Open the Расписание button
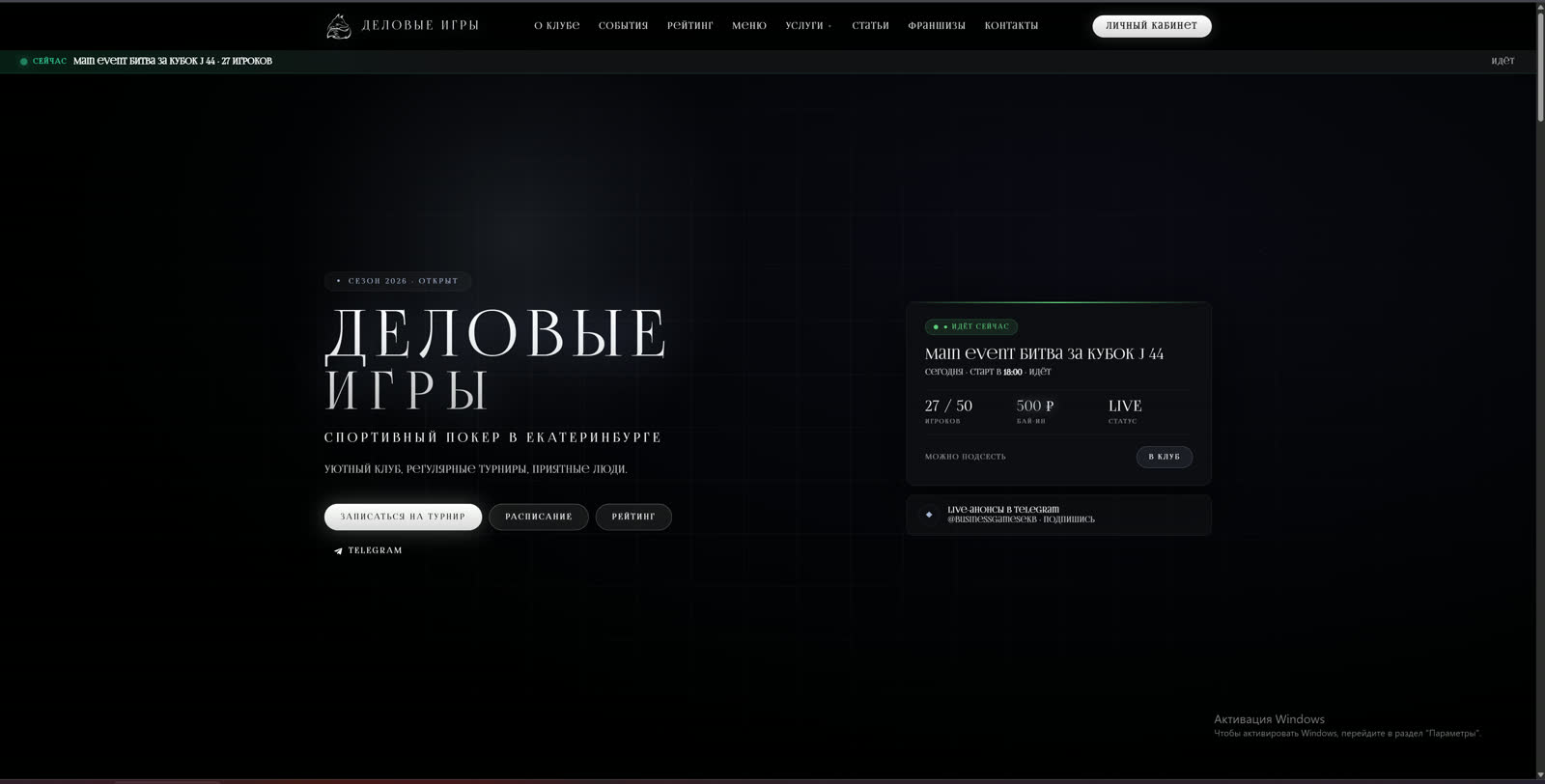The height and width of the screenshot is (784, 1545). 538,517
